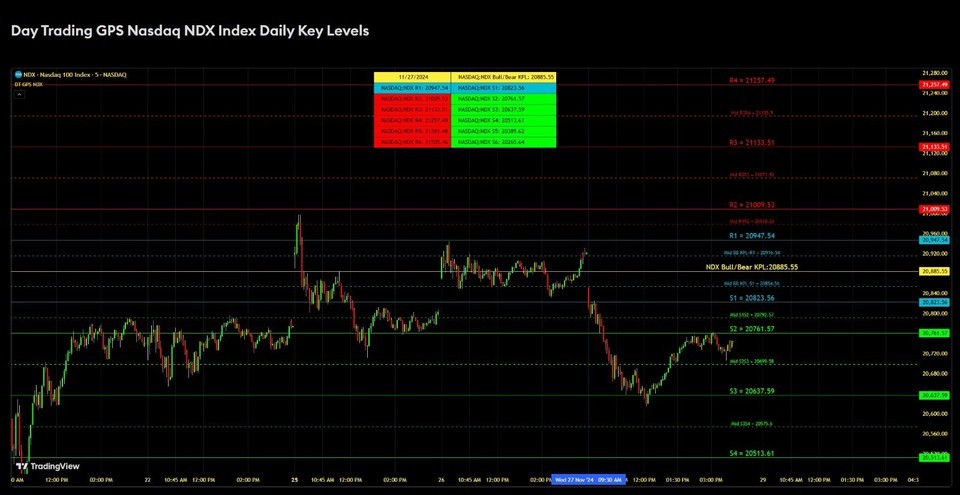This screenshot has width=960, height=495.
Task: Click the NASDAQ:NDX R1: 20947.54 table cell
Action: point(412,88)
